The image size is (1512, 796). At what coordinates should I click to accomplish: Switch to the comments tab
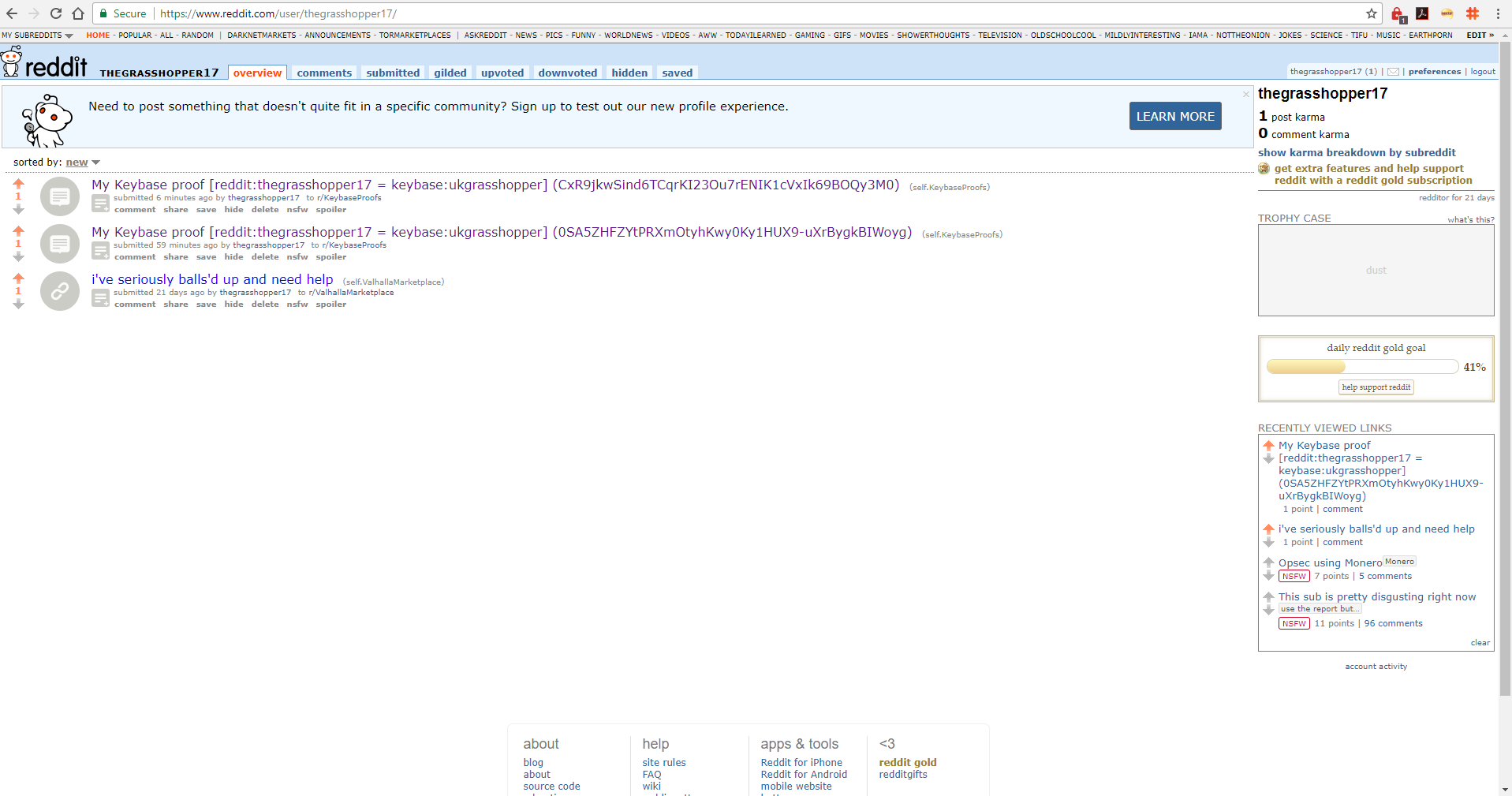point(324,73)
